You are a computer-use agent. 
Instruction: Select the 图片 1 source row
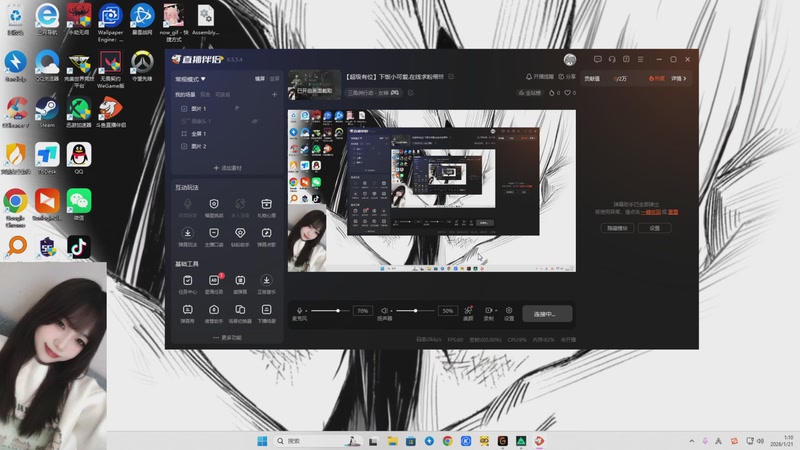pos(227,109)
